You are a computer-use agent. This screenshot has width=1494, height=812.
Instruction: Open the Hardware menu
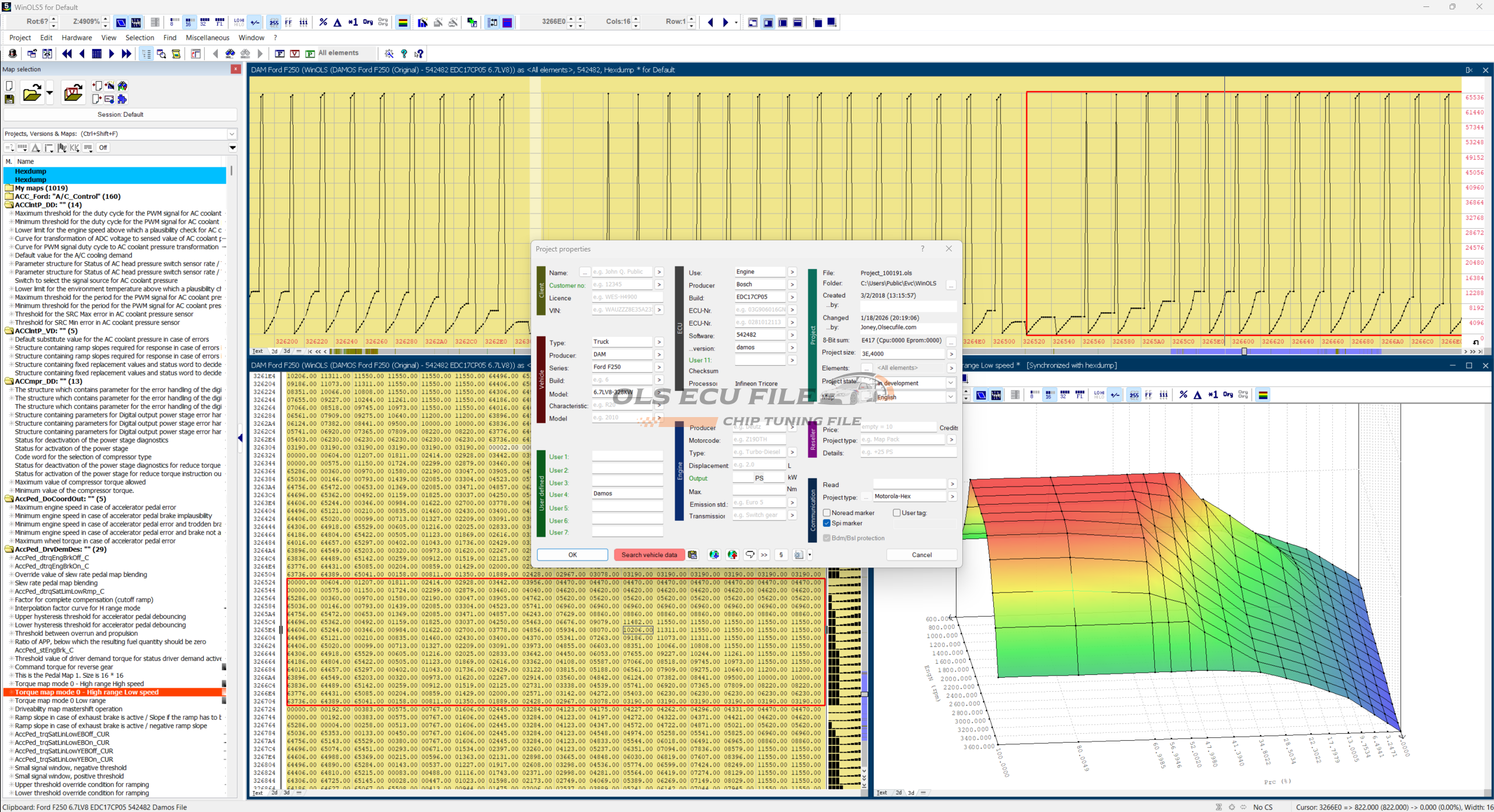[x=76, y=37]
